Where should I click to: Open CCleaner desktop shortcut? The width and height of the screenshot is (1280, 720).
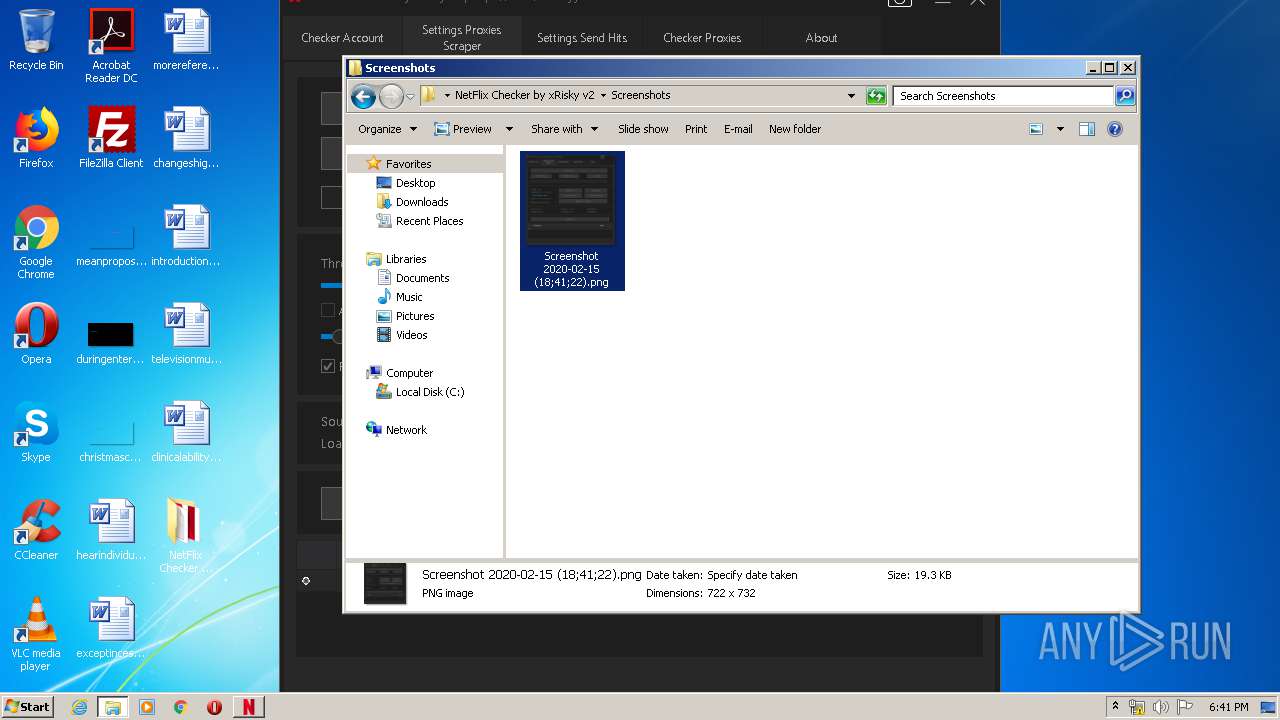tap(36, 530)
